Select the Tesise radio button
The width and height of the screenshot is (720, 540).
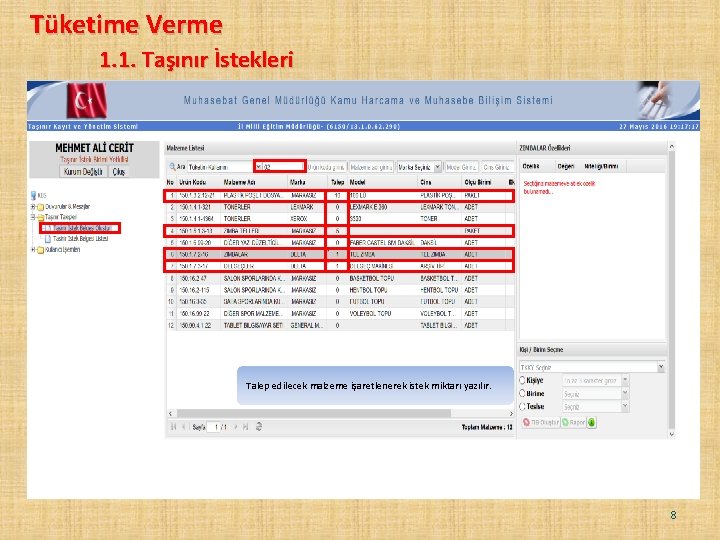(522, 407)
